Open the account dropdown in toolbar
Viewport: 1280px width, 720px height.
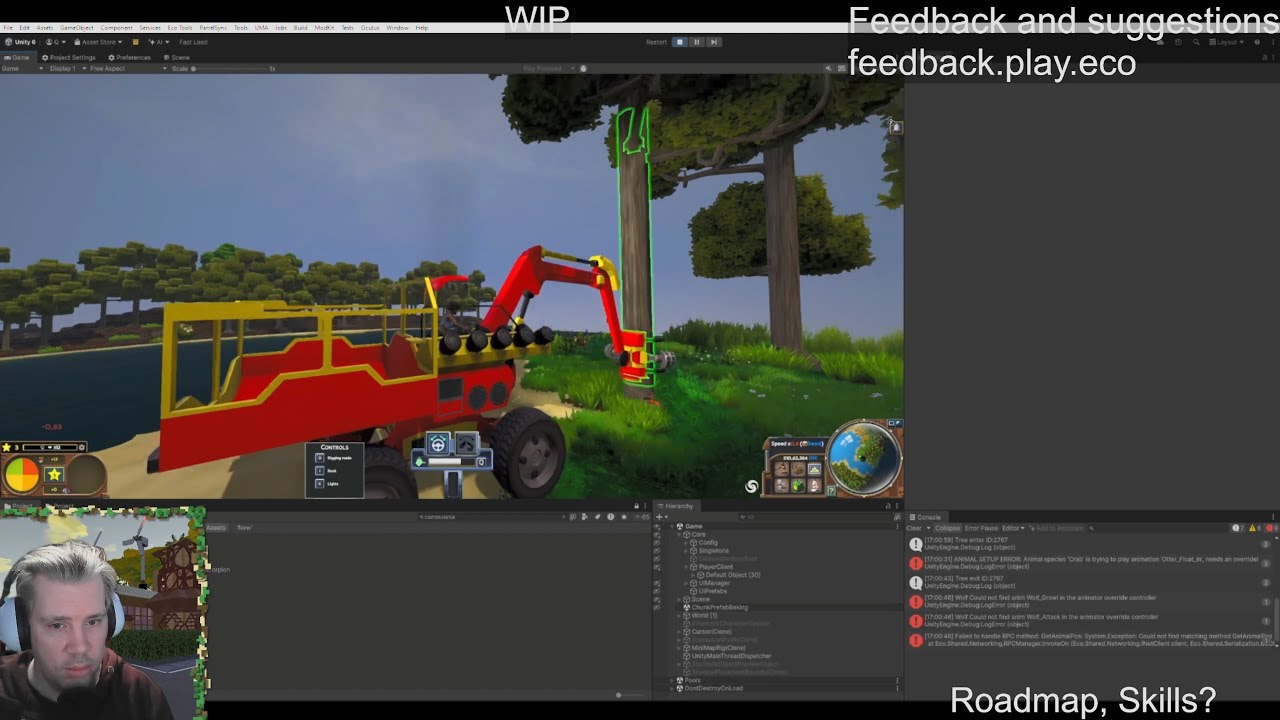55,42
